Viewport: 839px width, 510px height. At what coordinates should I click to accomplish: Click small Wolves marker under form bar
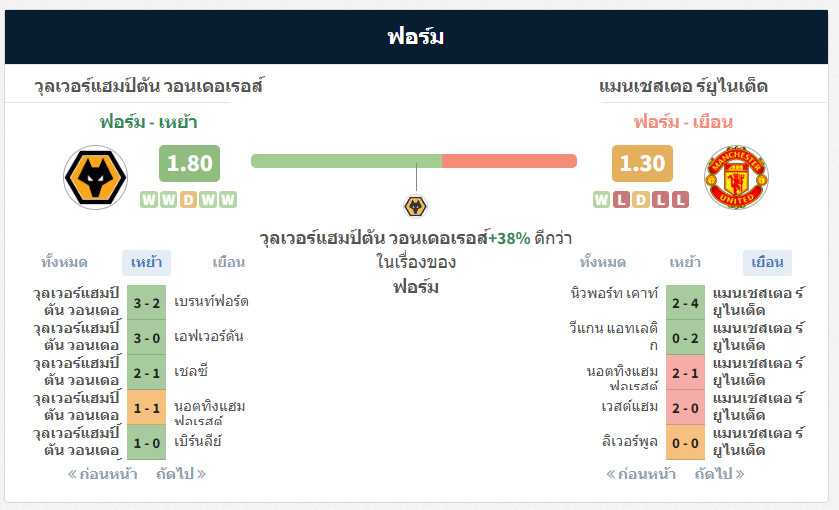point(416,207)
